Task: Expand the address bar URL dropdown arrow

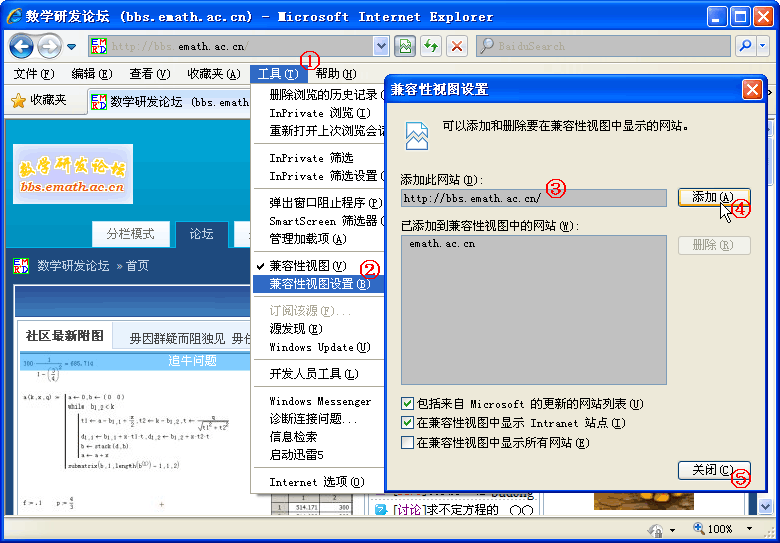Action: tap(380, 46)
